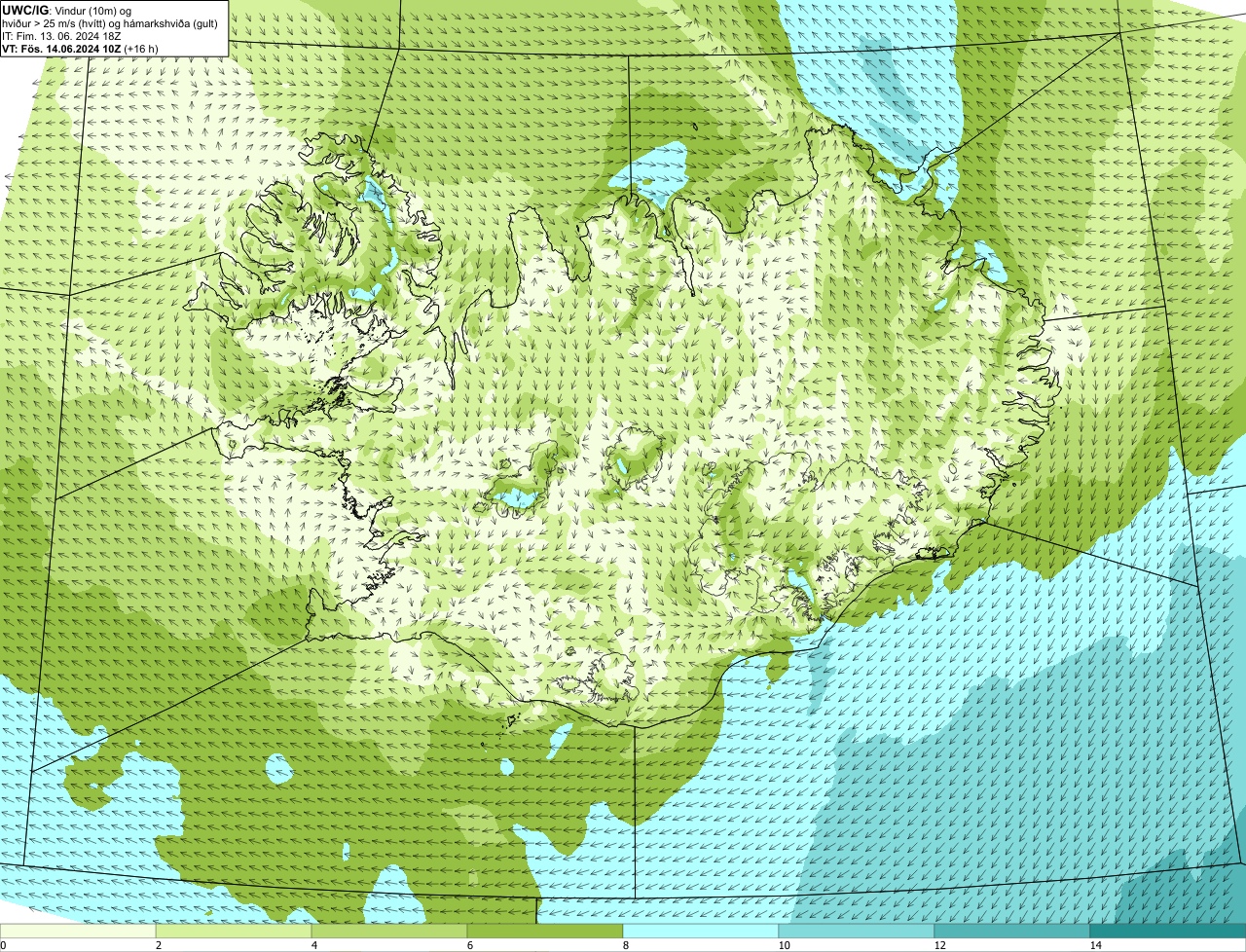Screen dimensions: 1246x952
Task: Click the legend scale label '14'
Action: pyautogui.click(x=1095, y=945)
